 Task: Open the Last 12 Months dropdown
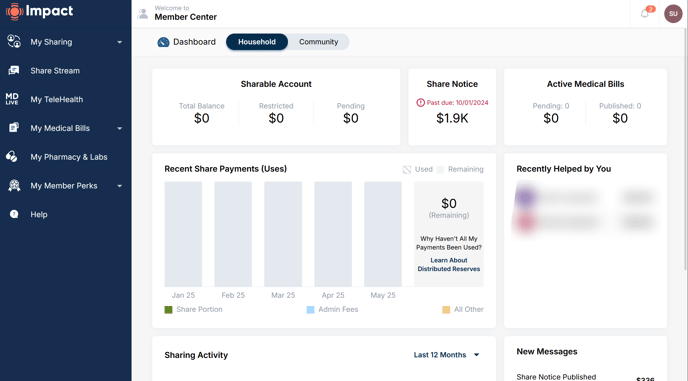pos(447,355)
